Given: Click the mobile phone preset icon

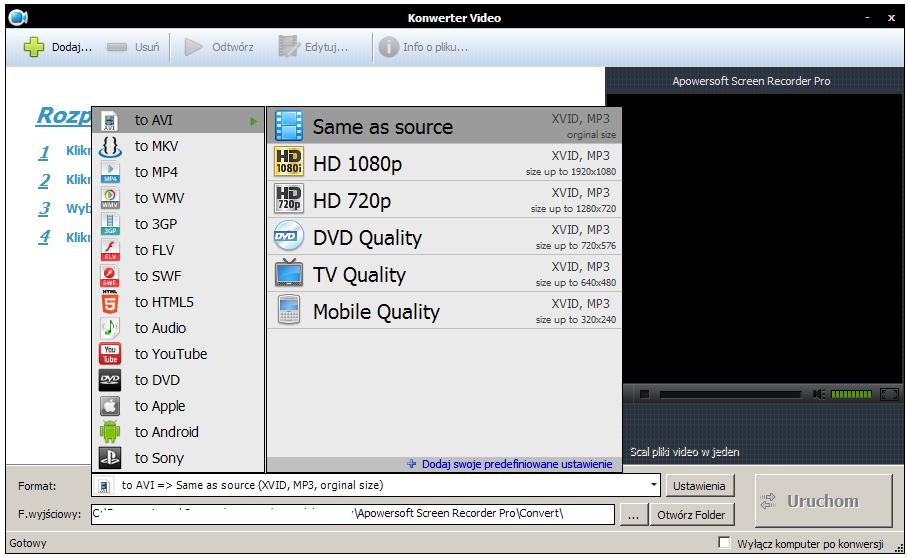Looking at the screenshot, I should [288, 309].
